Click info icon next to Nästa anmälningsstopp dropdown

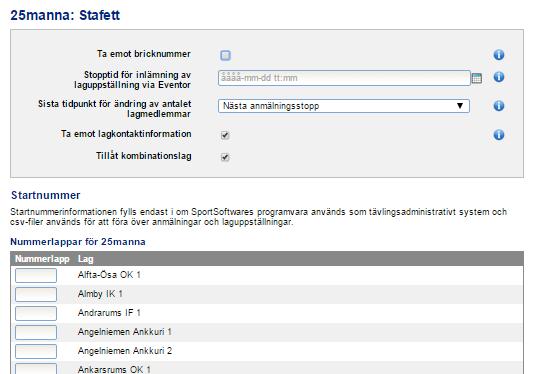coord(499,106)
